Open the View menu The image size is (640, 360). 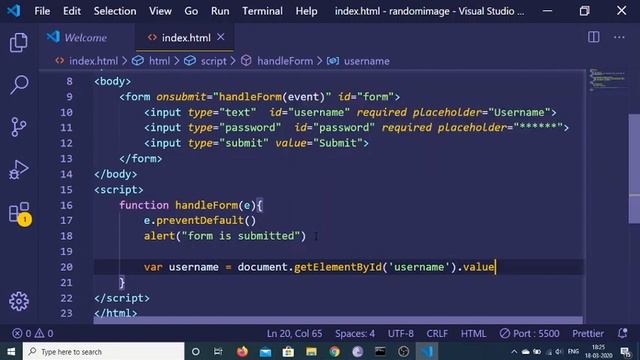tap(160, 11)
